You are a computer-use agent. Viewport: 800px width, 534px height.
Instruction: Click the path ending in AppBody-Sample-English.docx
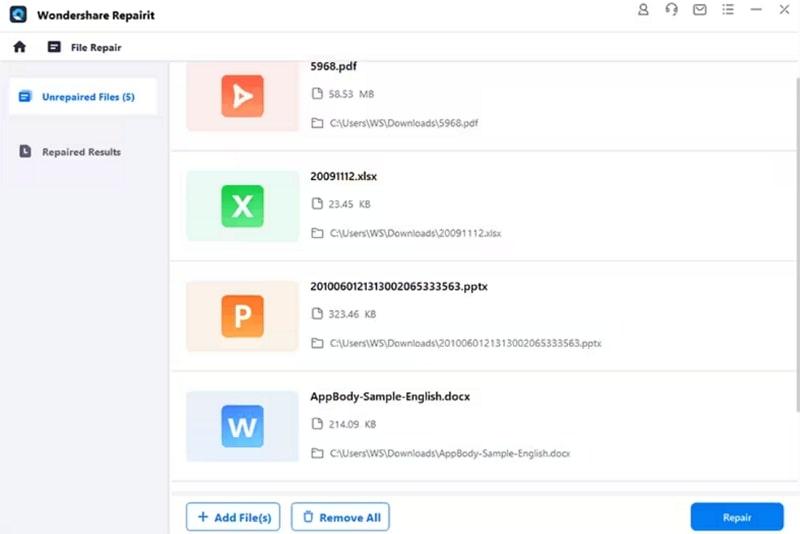(450, 453)
